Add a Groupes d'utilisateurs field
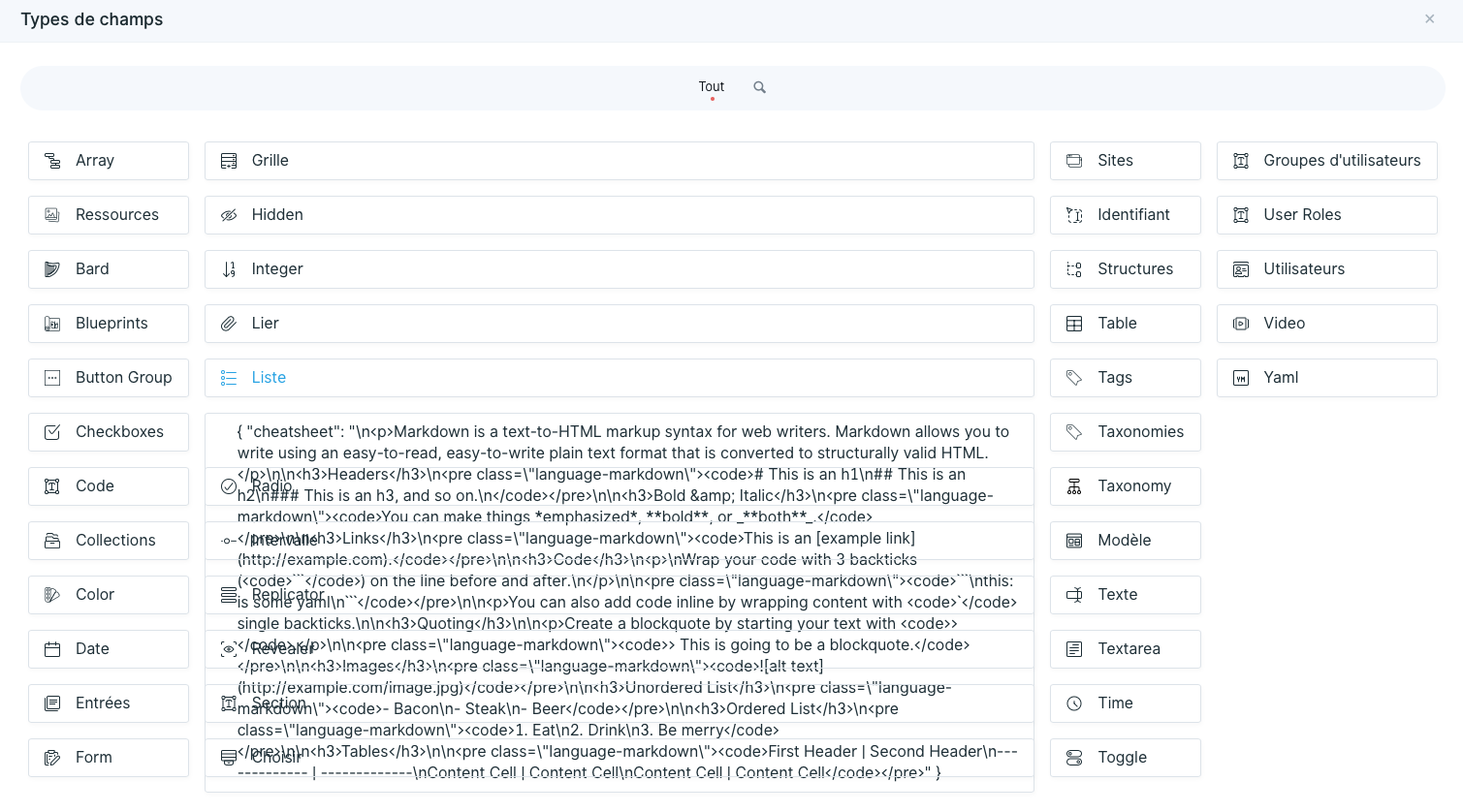Viewport: 1463px width, 812px height. click(x=1327, y=161)
